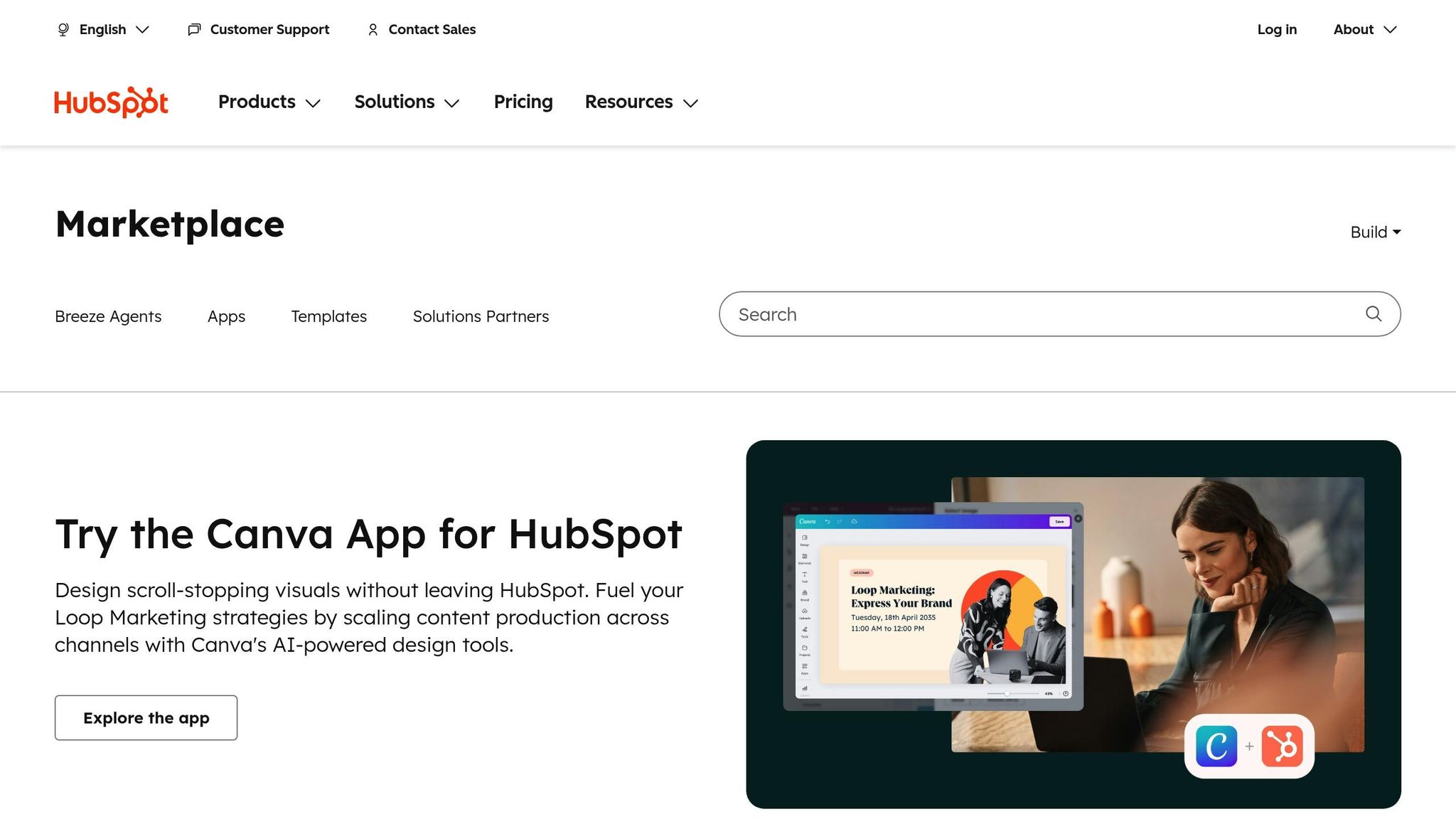This screenshot has height=819, width=1456.
Task: Click the Explore the app button
Action: pos(146,717)
